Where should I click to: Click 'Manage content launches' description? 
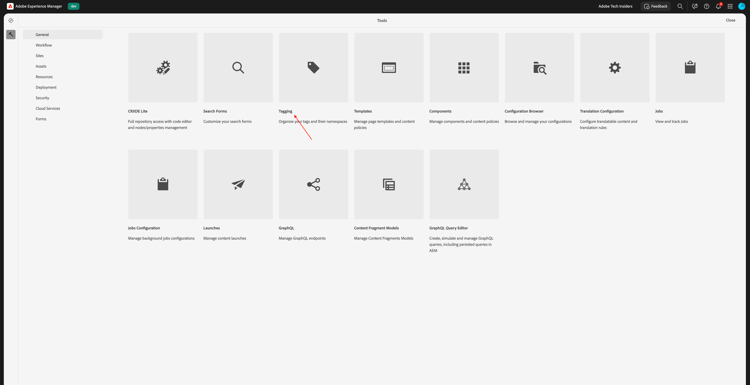click(225, 238)
